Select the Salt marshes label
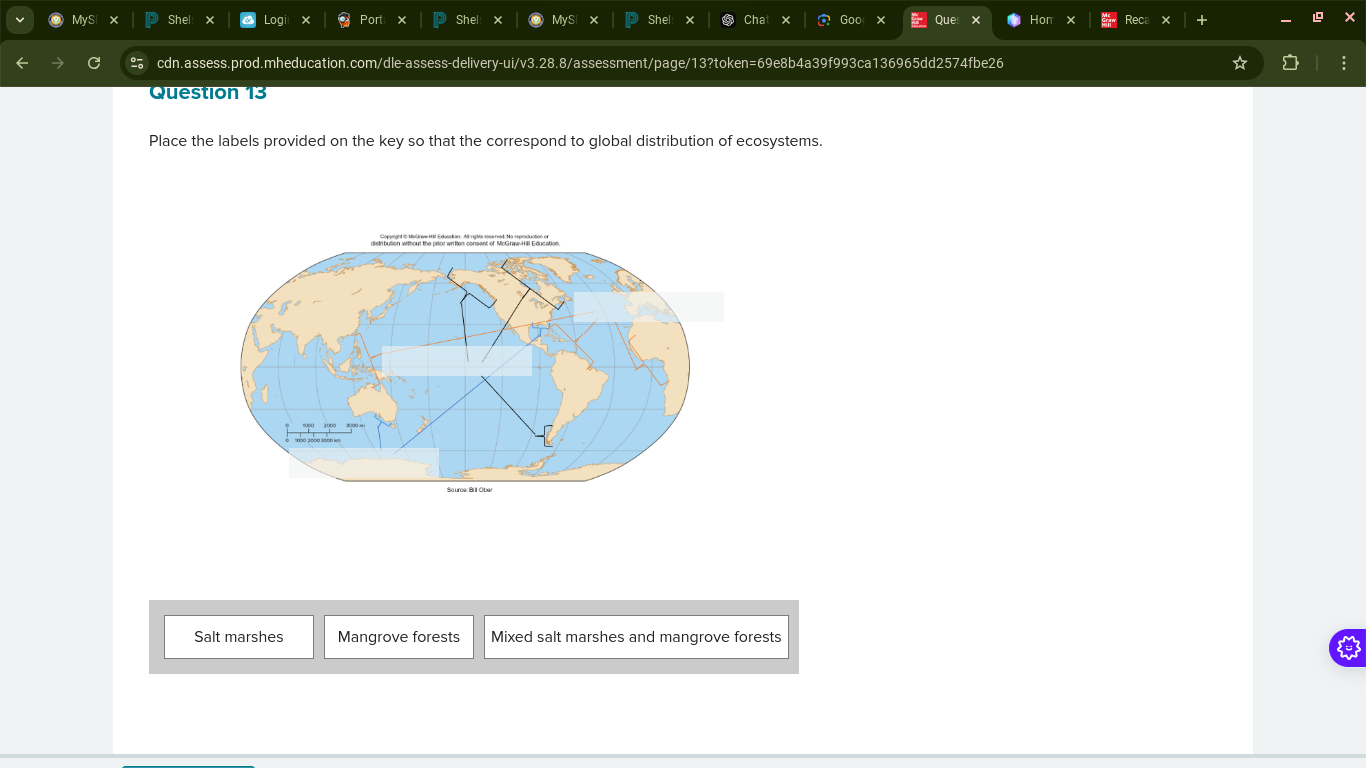This screenshot has height=768, width=1366. click(239, 637)
